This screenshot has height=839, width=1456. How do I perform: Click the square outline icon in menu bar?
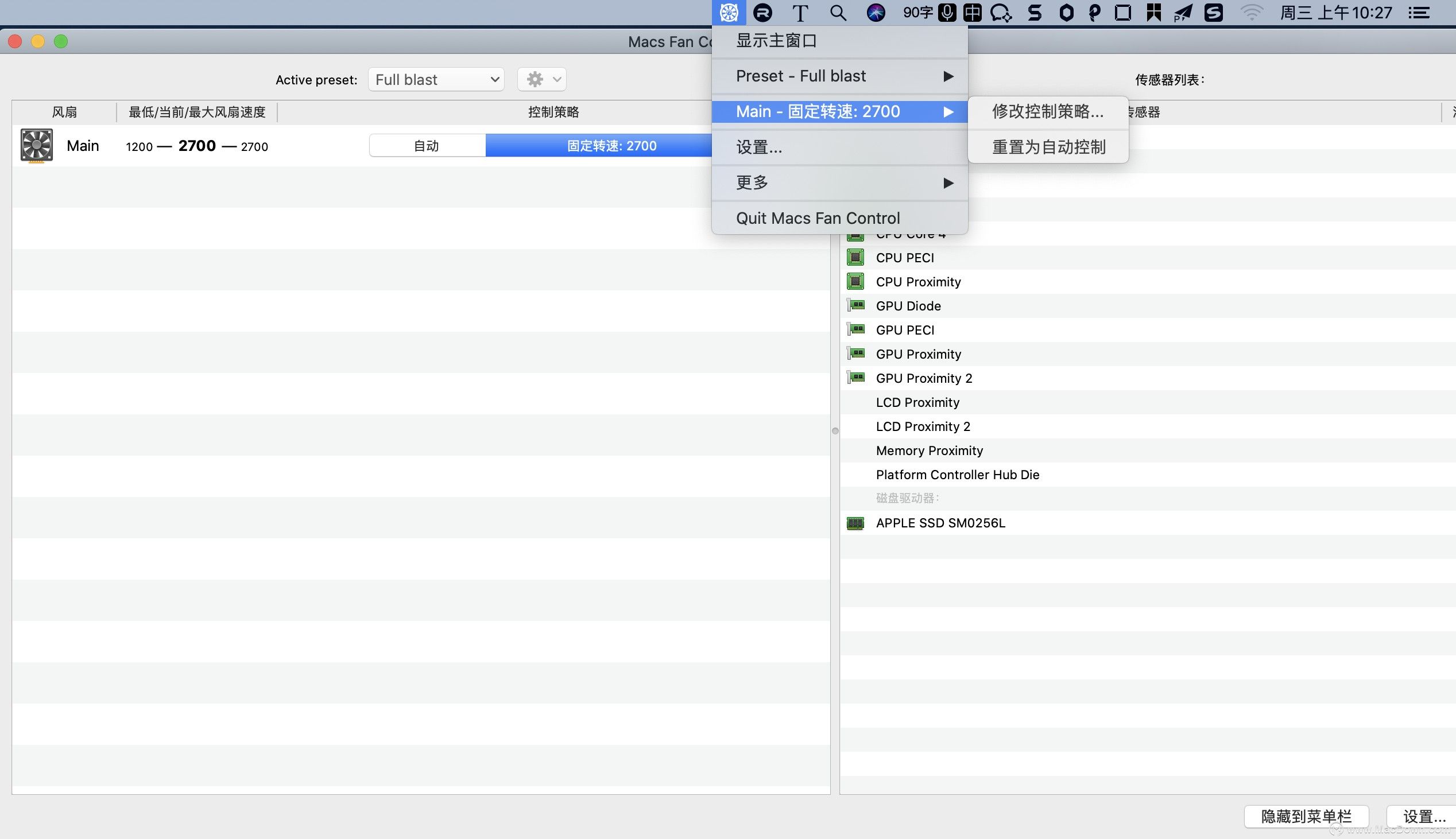click(1123, 13)
